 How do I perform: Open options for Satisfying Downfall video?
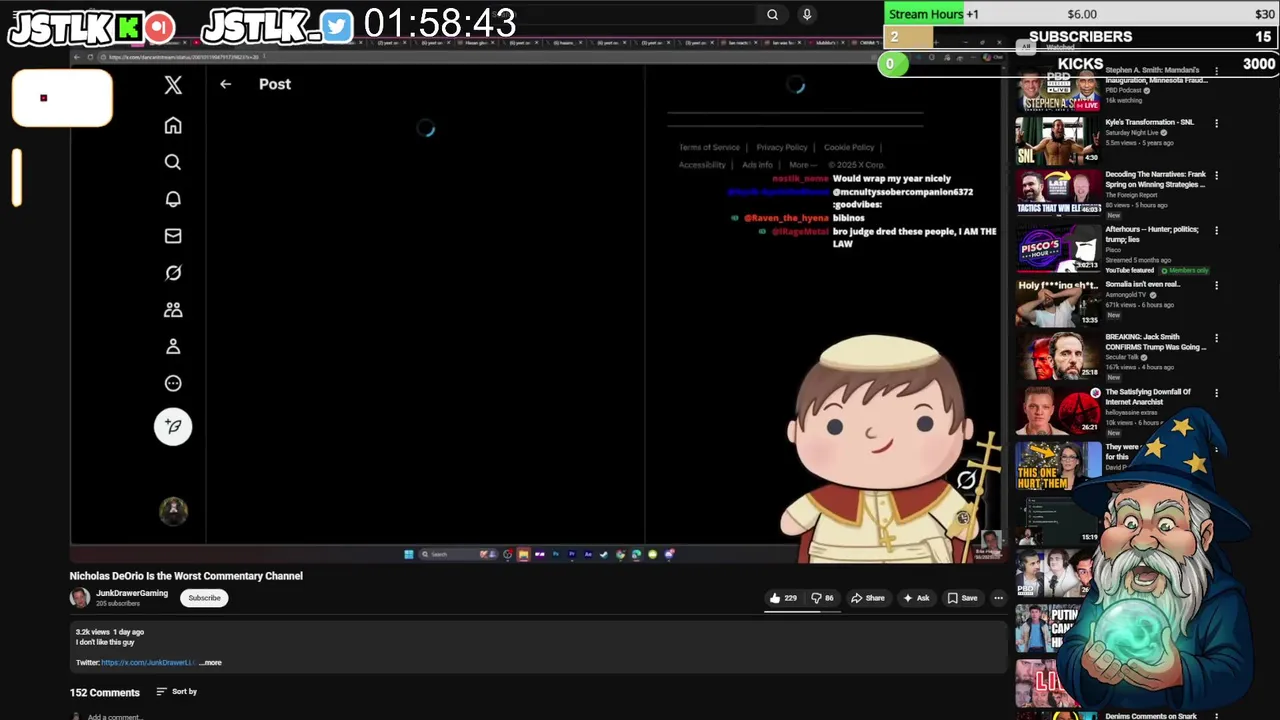pos(1216,393)
